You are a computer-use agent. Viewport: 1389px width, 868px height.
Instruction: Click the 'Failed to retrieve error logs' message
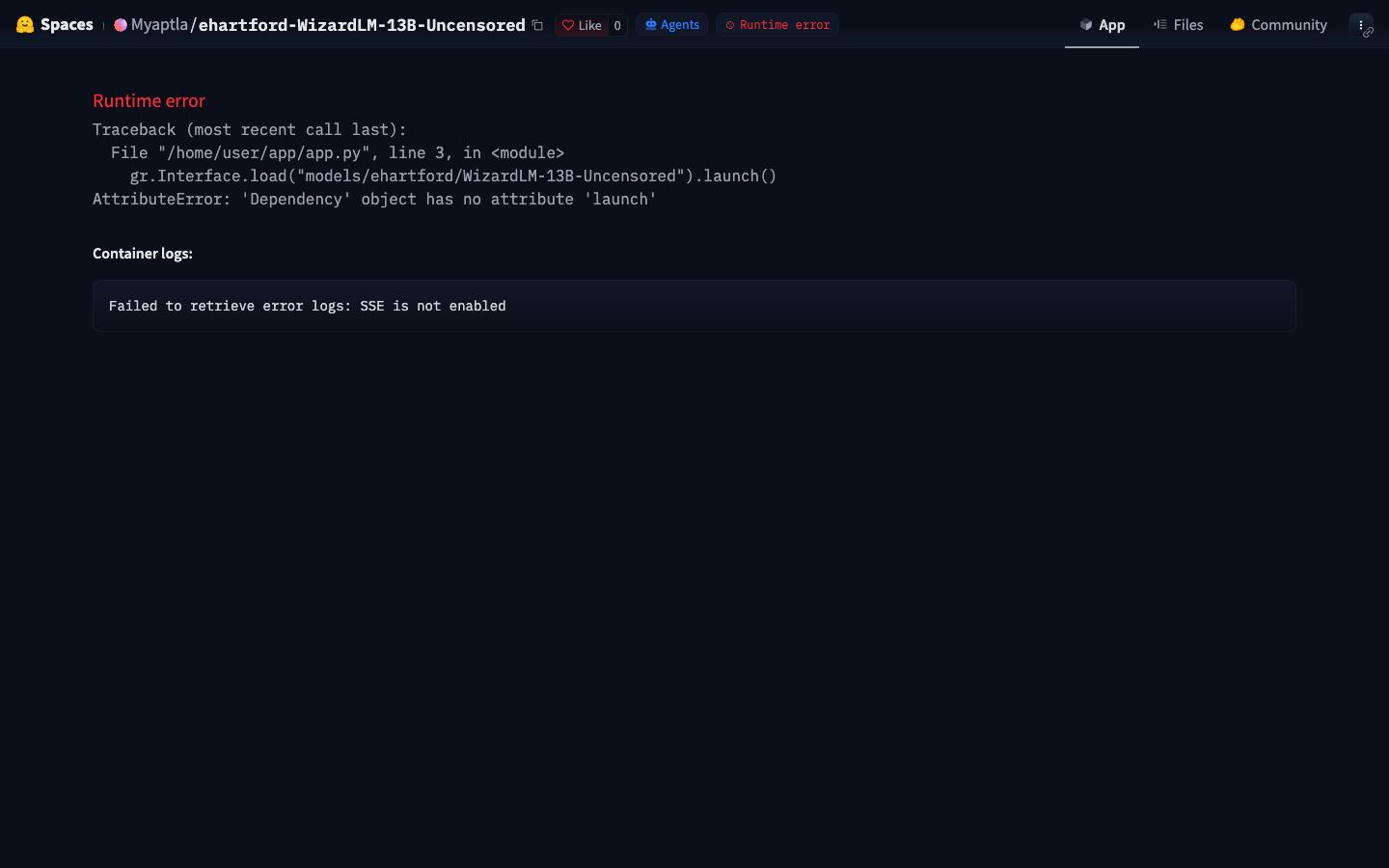[308, 306]
